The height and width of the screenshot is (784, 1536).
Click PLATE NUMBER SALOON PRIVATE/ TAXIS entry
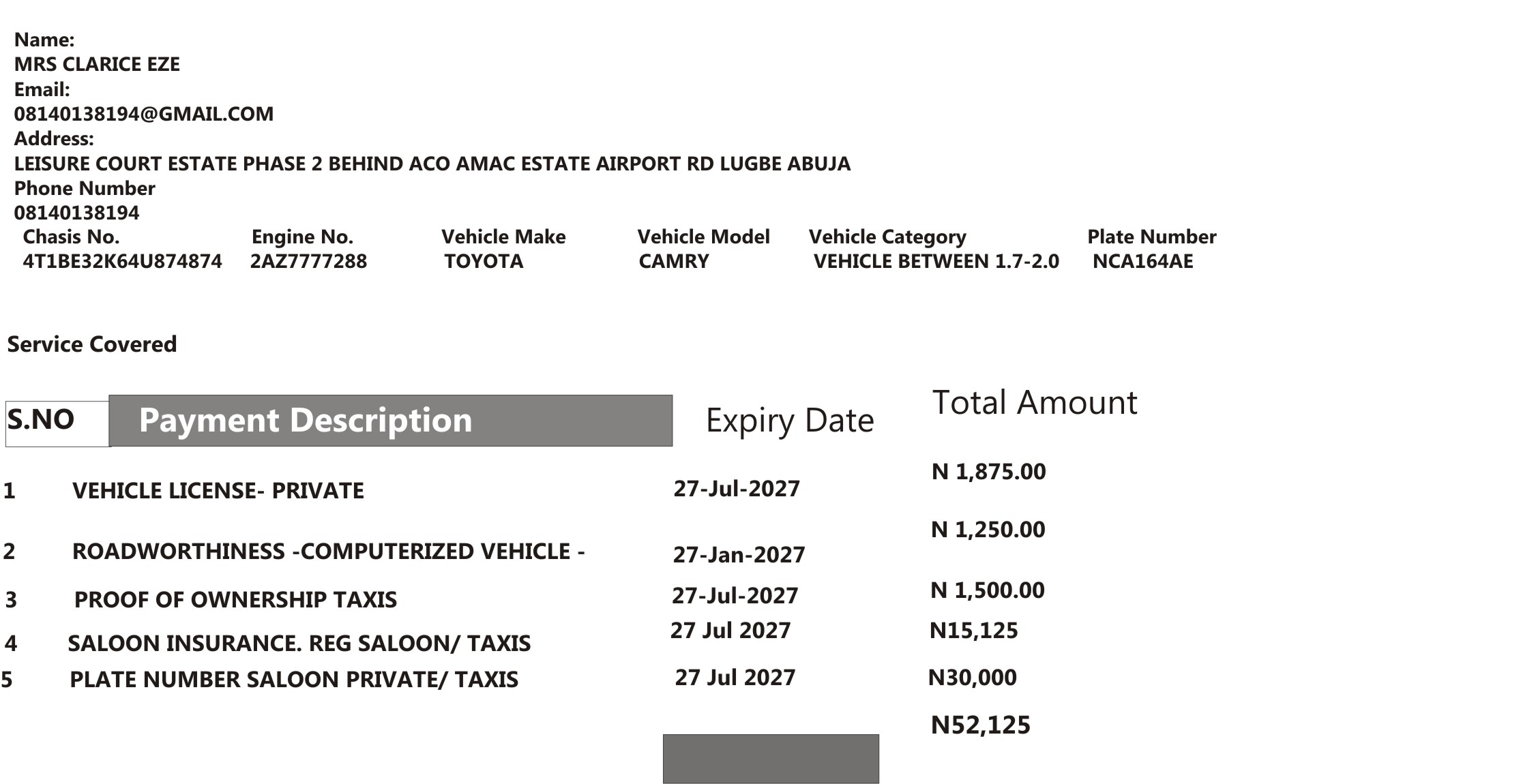click(x=294, y=680)
